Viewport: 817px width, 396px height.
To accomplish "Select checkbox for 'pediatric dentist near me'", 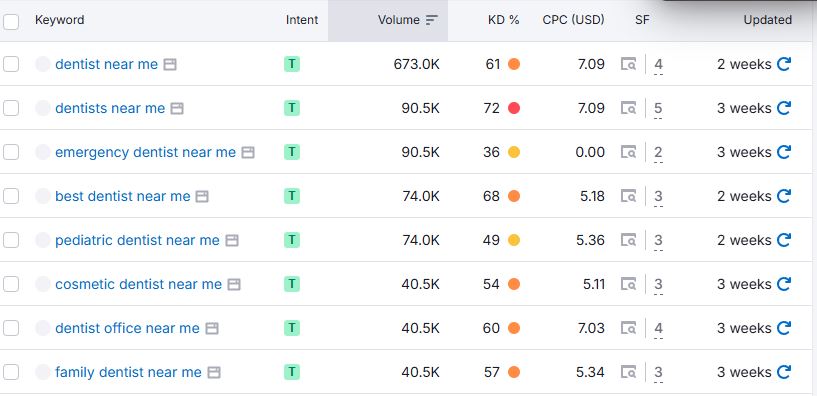I will (x=11, y=240).
